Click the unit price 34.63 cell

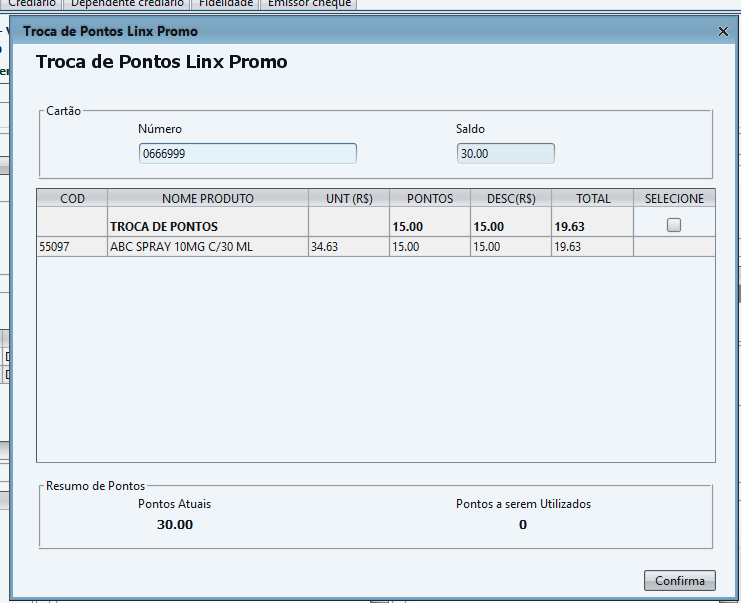[x=349, y=247]
